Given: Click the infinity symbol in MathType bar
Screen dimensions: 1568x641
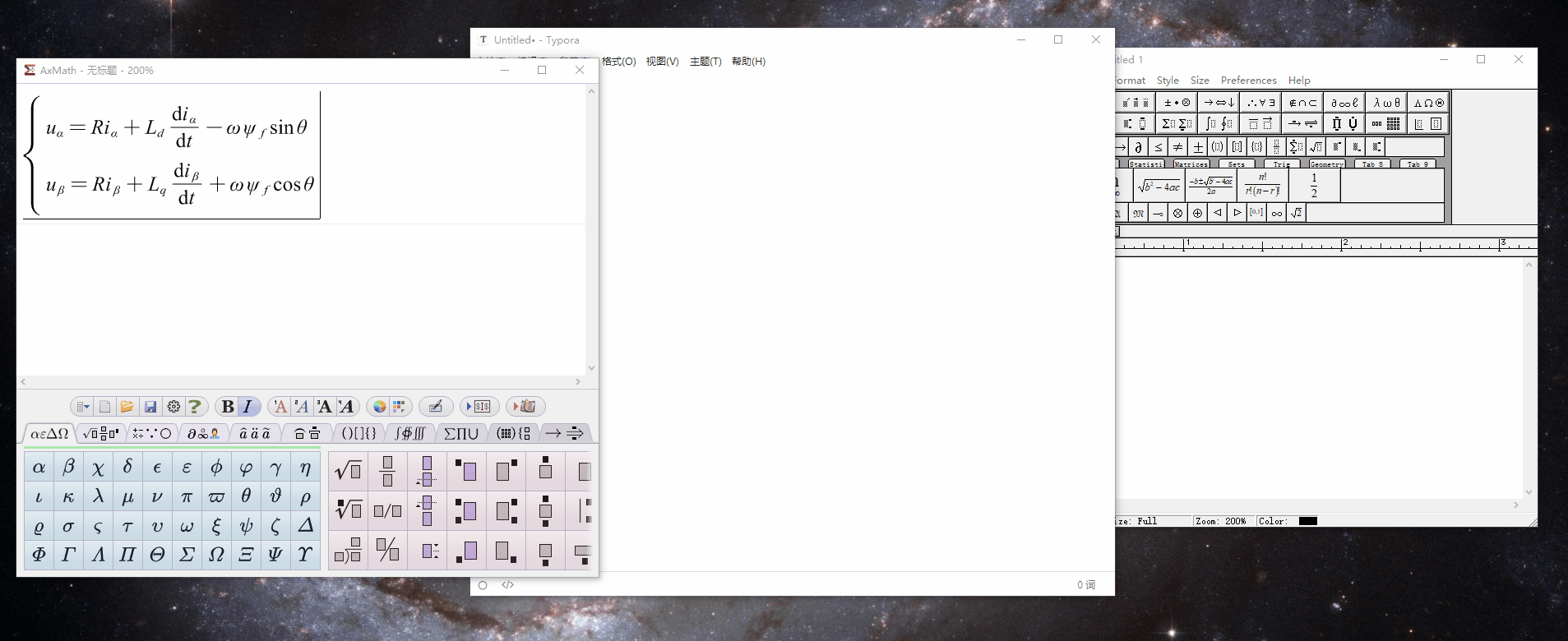Looking at the screenshot, I should (x=1276, y=213).
